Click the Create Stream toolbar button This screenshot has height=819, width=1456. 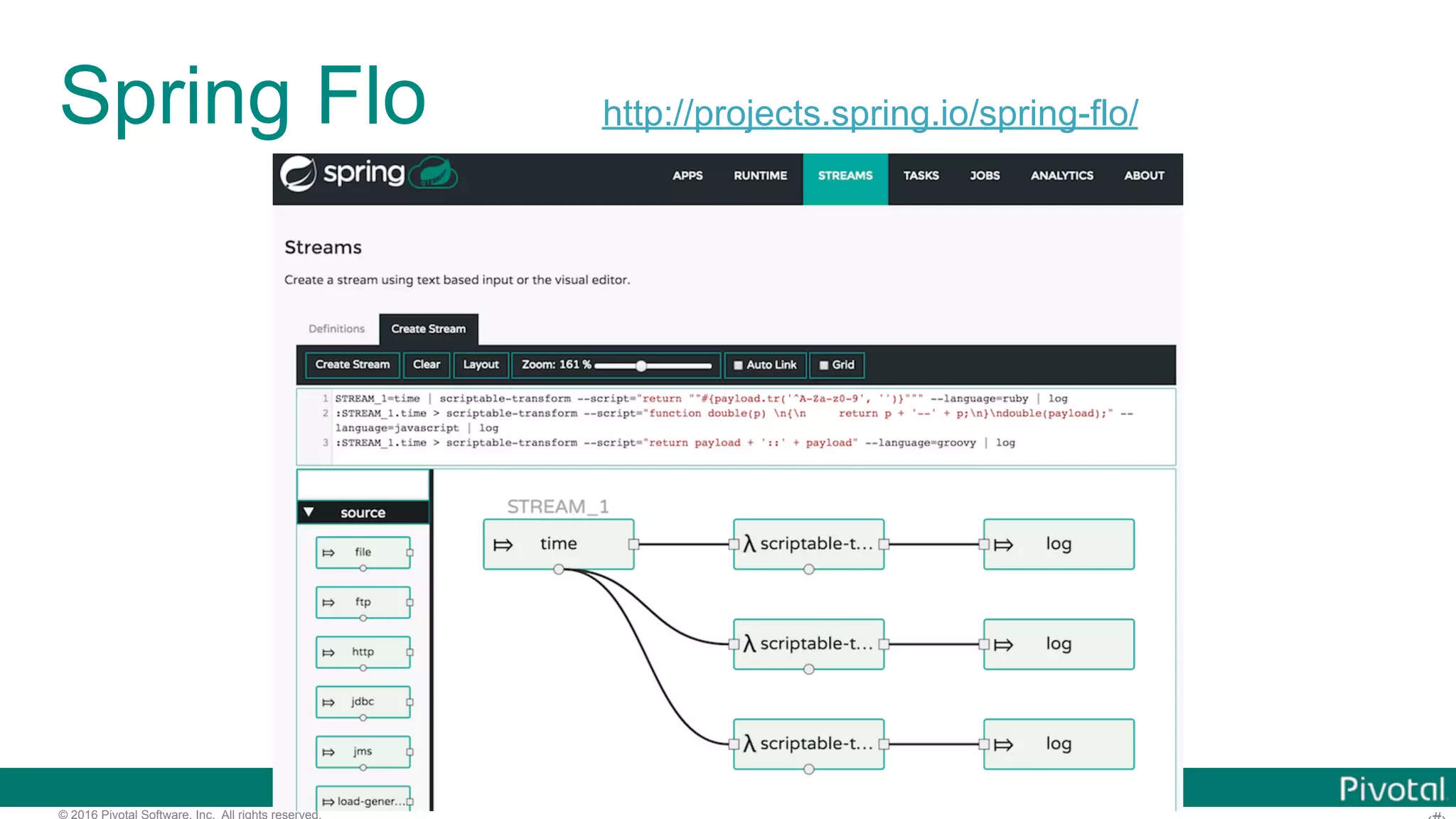pyautogui.click(x=352, y=365)
